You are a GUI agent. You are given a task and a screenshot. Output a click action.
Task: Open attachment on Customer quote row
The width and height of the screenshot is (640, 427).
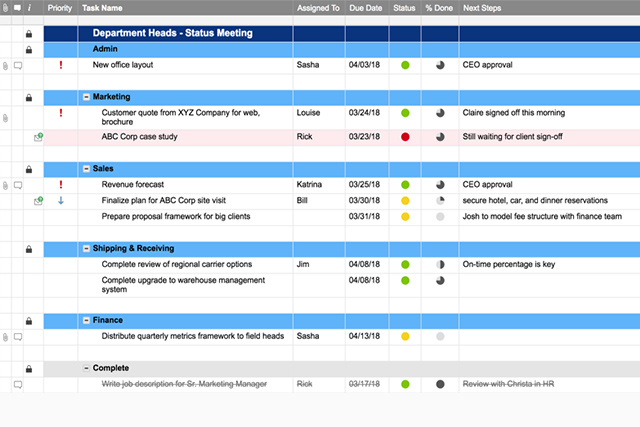click(x=5, y=118)
